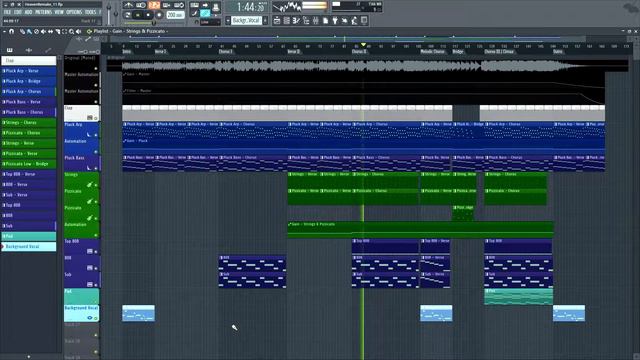Open the FILE menu
Screen dimensions: 640x360
[7, 12]
